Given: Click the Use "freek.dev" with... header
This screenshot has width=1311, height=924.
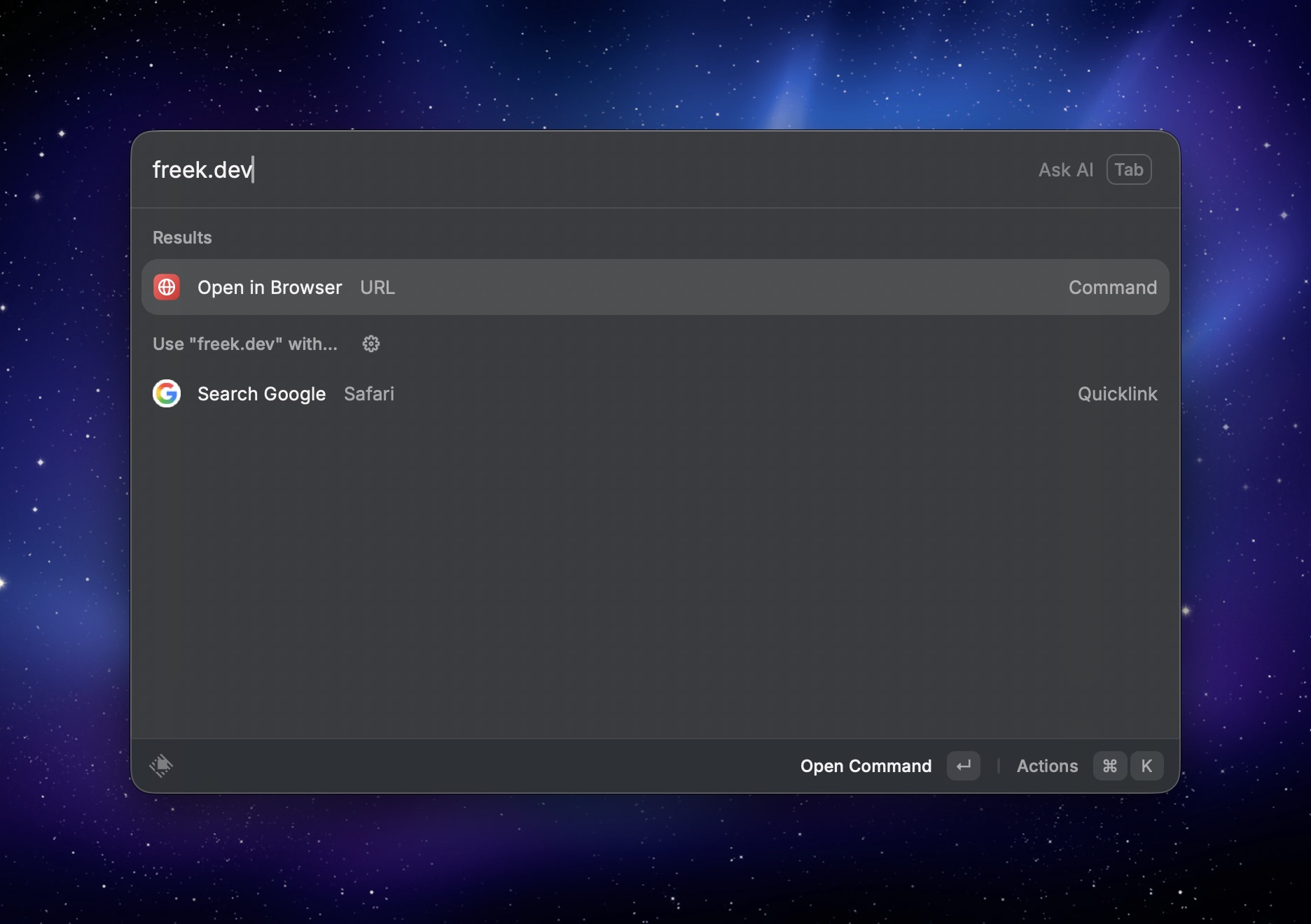Looking at the screenshot, I should pyautogui.click(x=244, y=344).
